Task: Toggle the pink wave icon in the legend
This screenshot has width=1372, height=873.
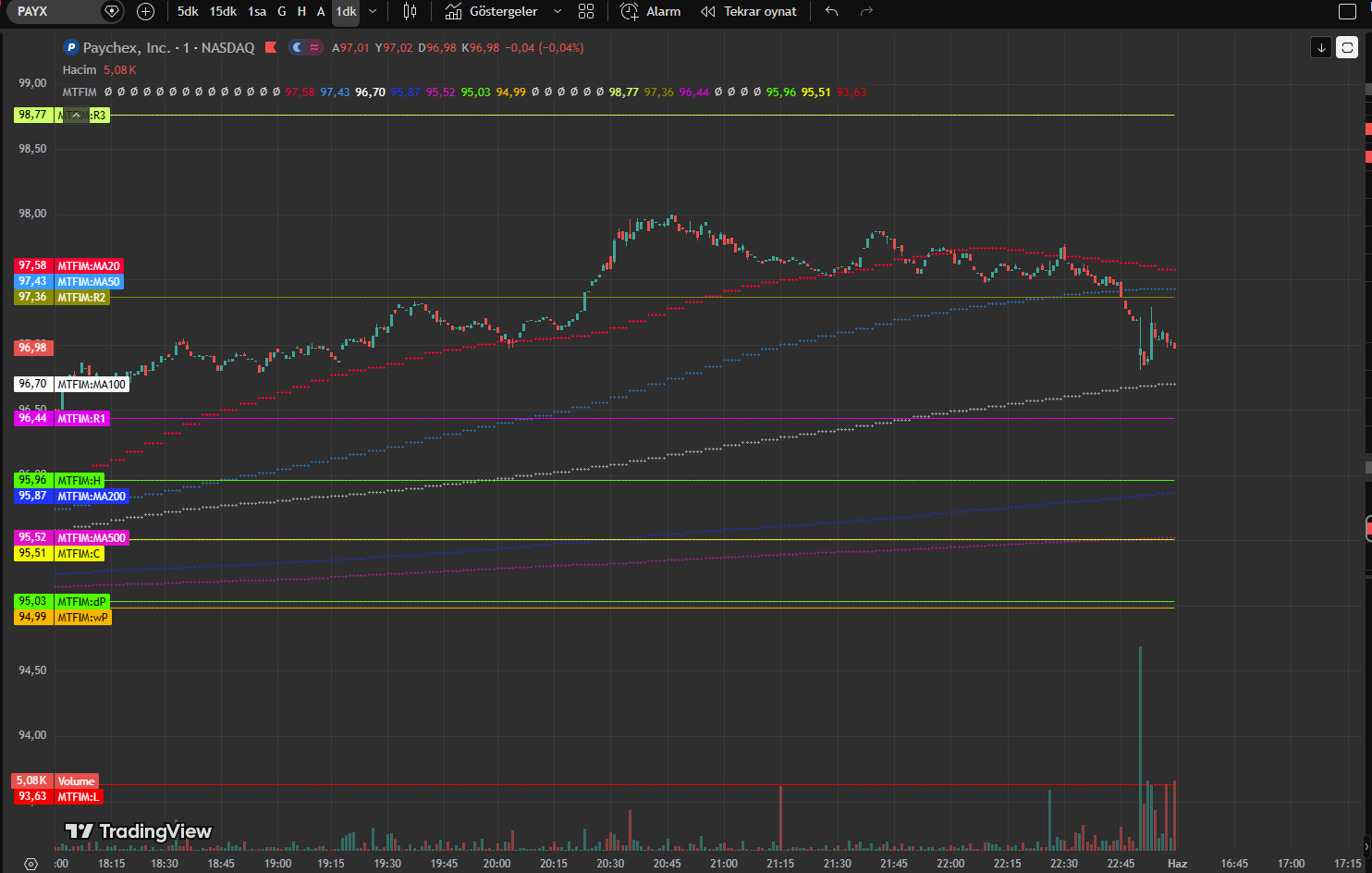Action: coord(314,48)
